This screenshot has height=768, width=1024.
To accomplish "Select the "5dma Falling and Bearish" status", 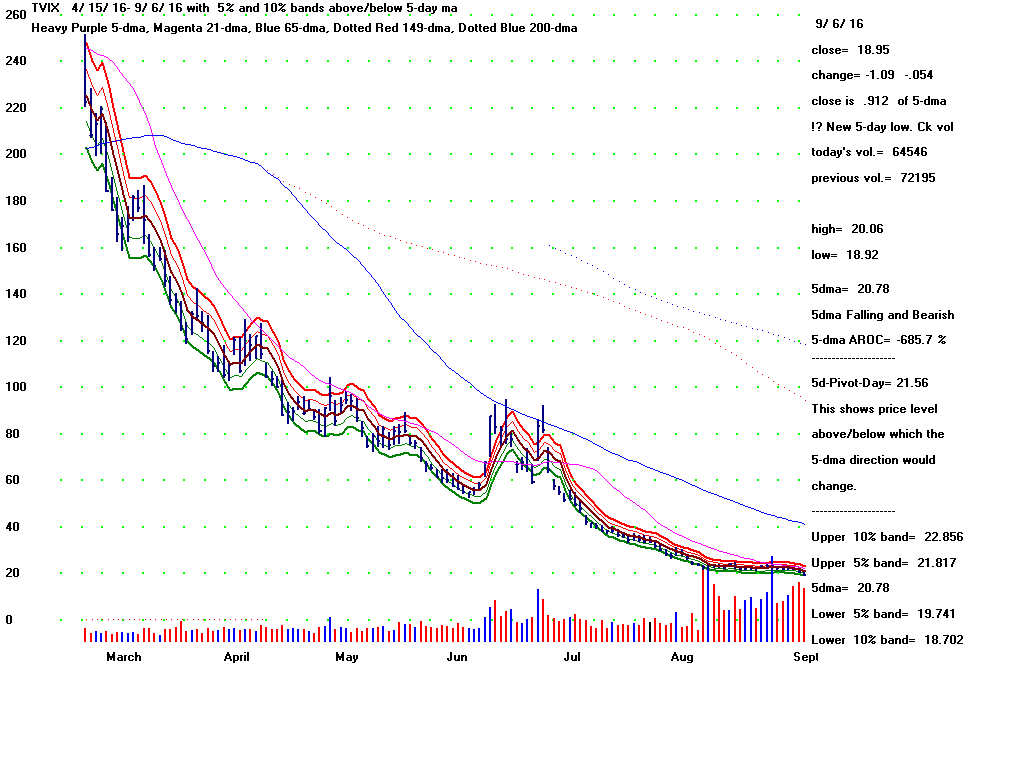I will click(883, 315).
